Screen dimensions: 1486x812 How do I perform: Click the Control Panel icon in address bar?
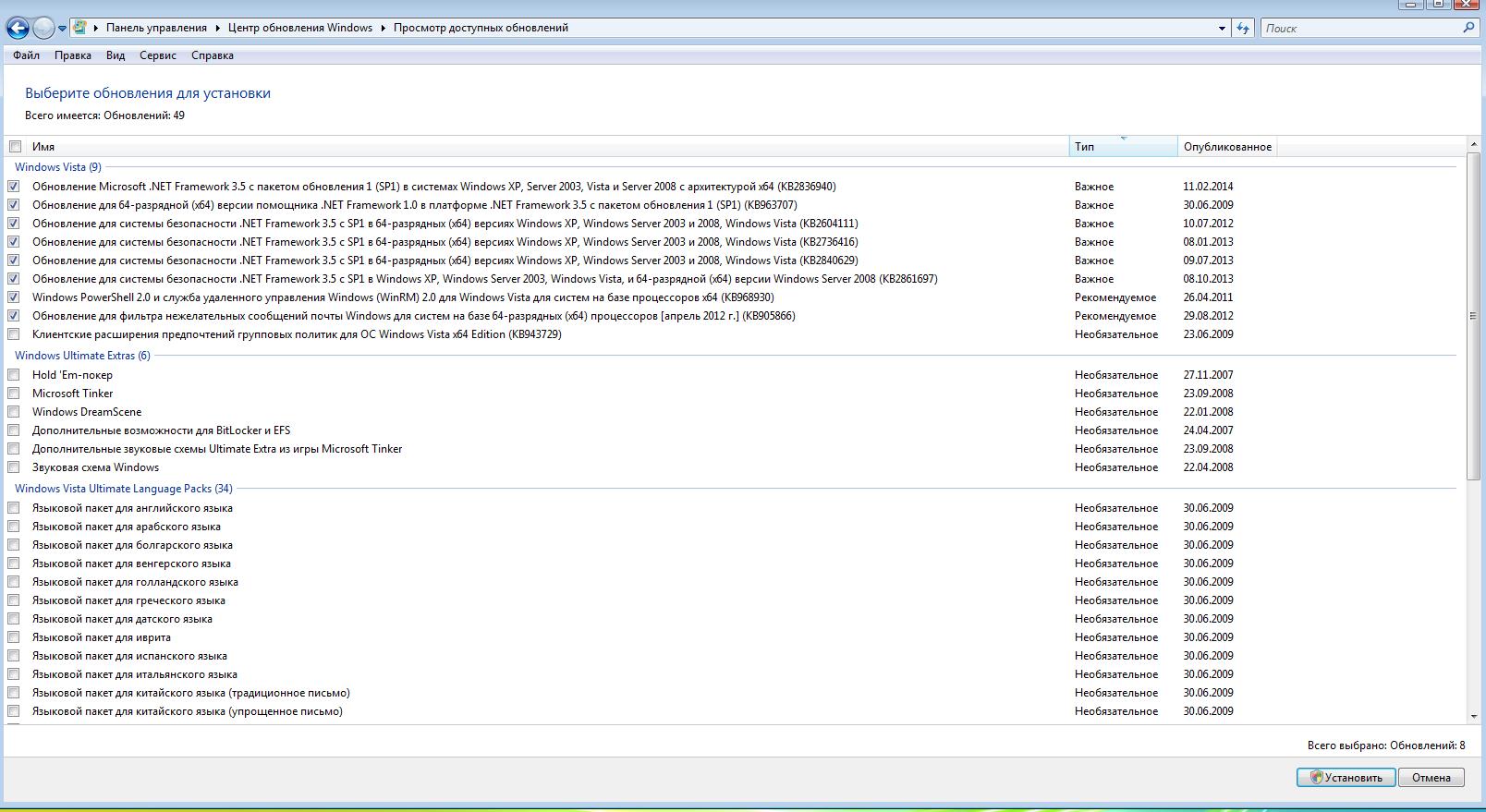click(79, 28)
